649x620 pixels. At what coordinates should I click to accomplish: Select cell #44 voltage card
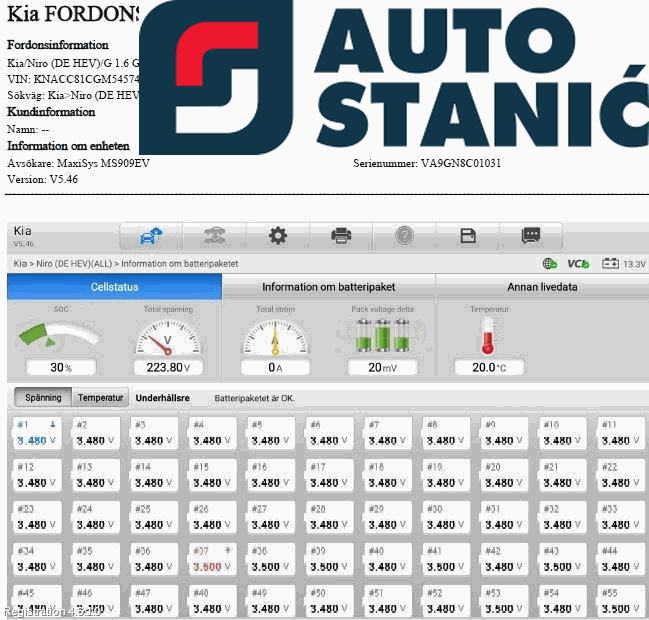(621, 559)
